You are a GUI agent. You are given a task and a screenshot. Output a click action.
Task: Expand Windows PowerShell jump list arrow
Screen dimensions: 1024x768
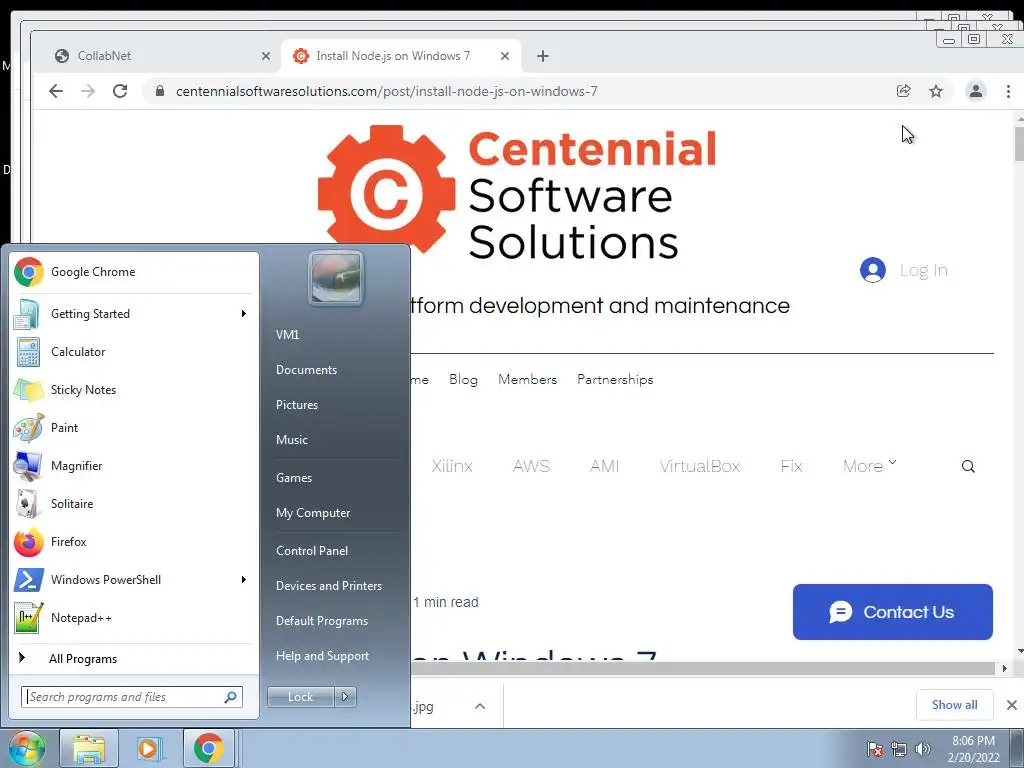244,580
